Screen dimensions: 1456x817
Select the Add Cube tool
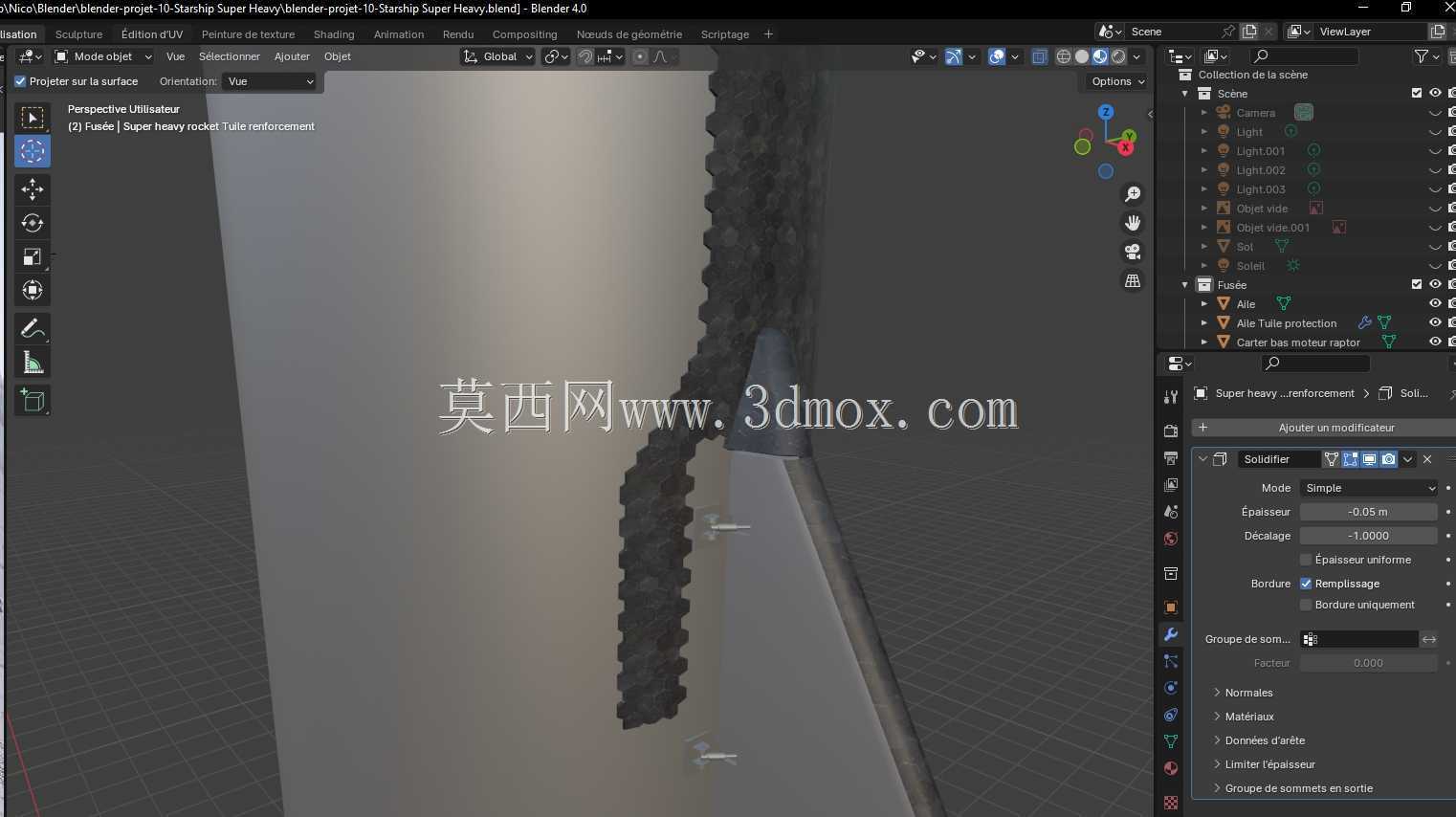point(33,400)
